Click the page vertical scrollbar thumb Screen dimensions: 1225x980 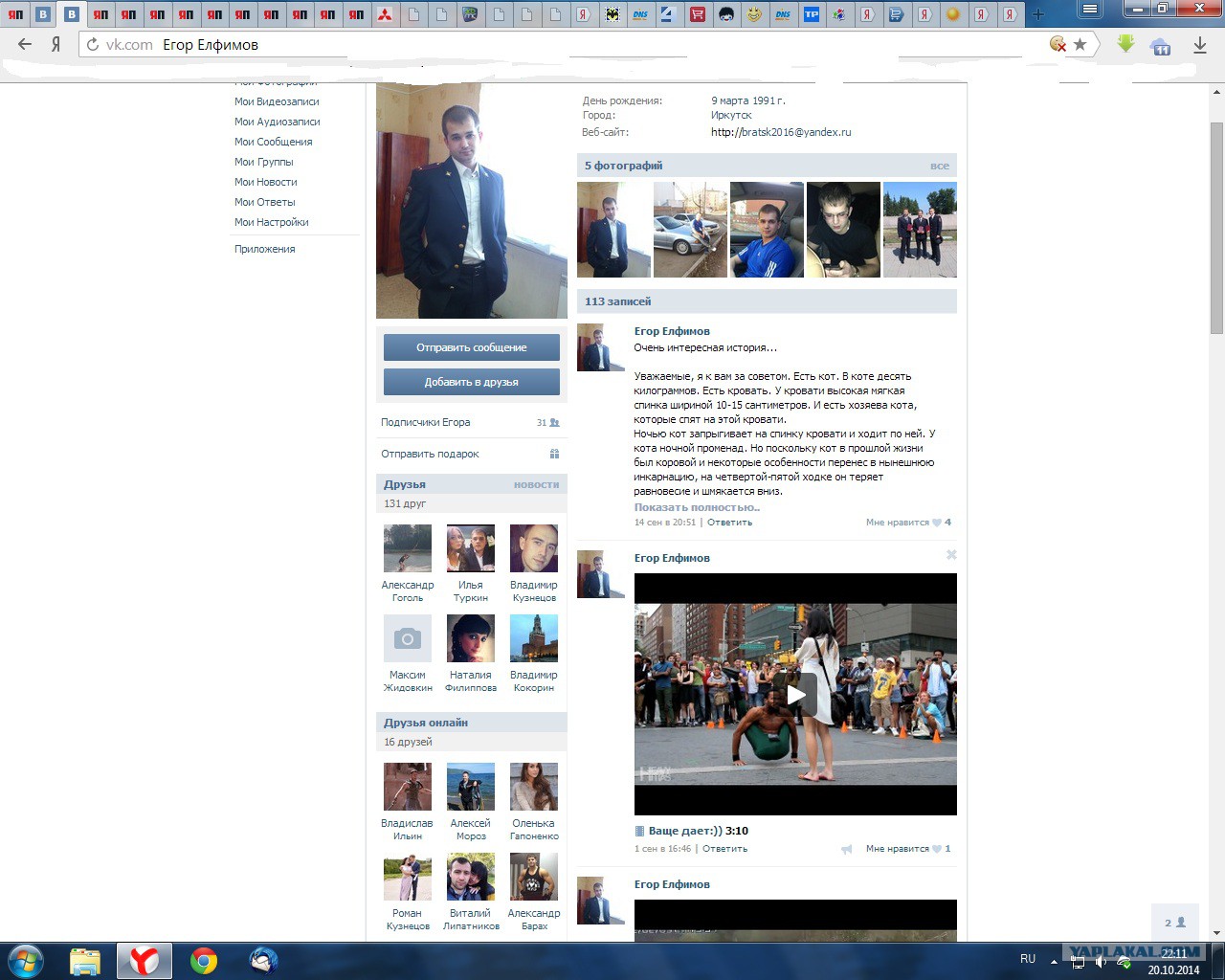coord(1216,228)
